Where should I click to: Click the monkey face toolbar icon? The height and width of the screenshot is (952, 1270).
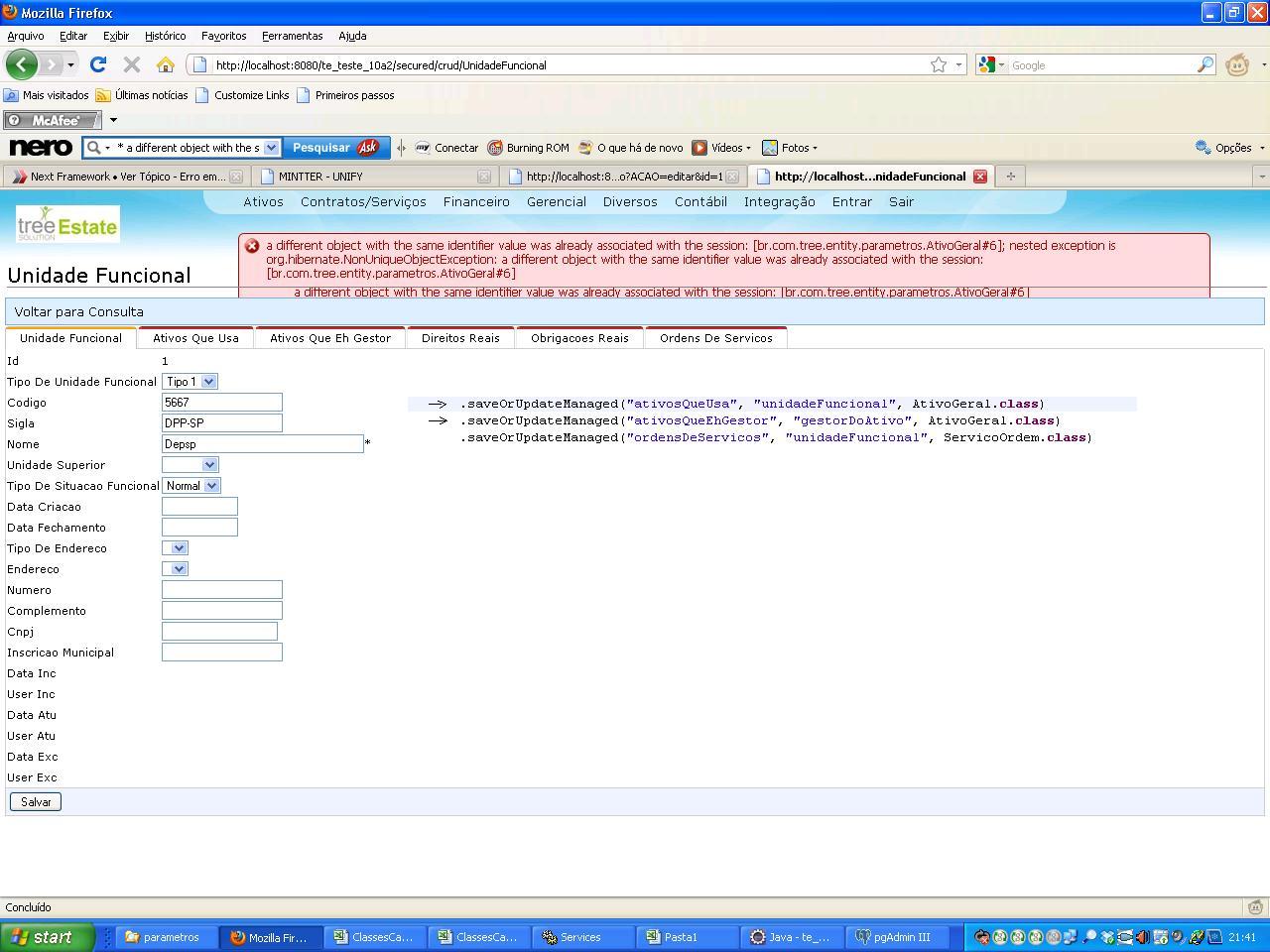point(1237,64)
